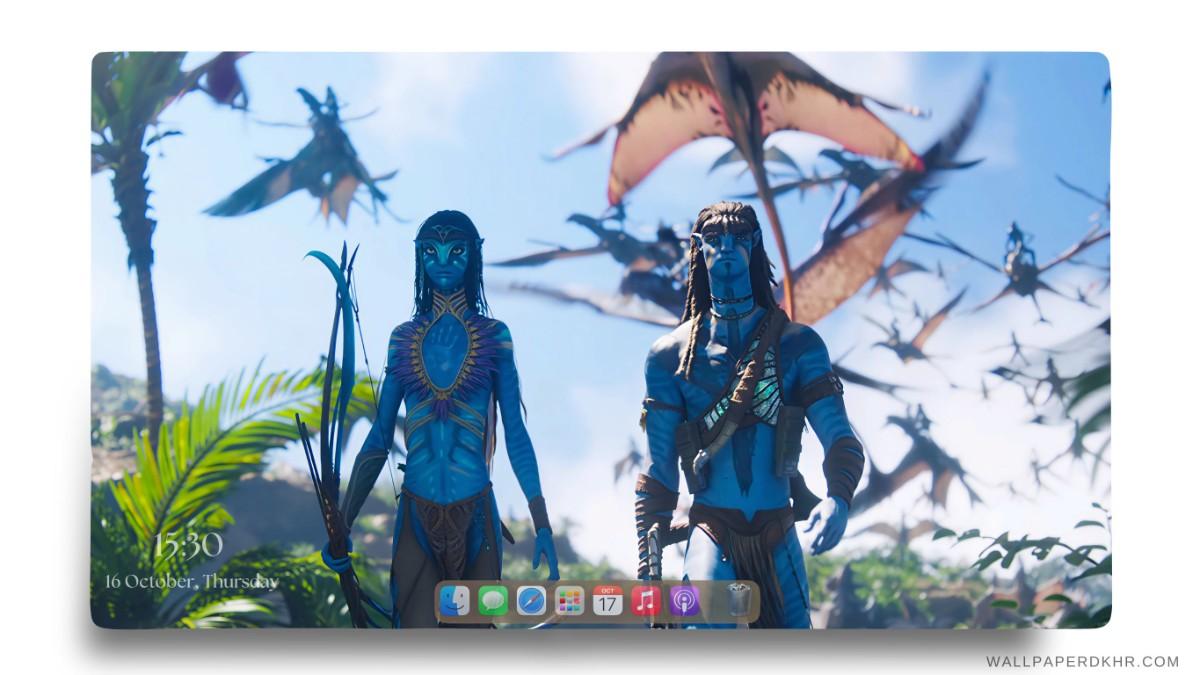Open Finder from the dock
This screenshot has height=675, width=1200.
[454, 601]
